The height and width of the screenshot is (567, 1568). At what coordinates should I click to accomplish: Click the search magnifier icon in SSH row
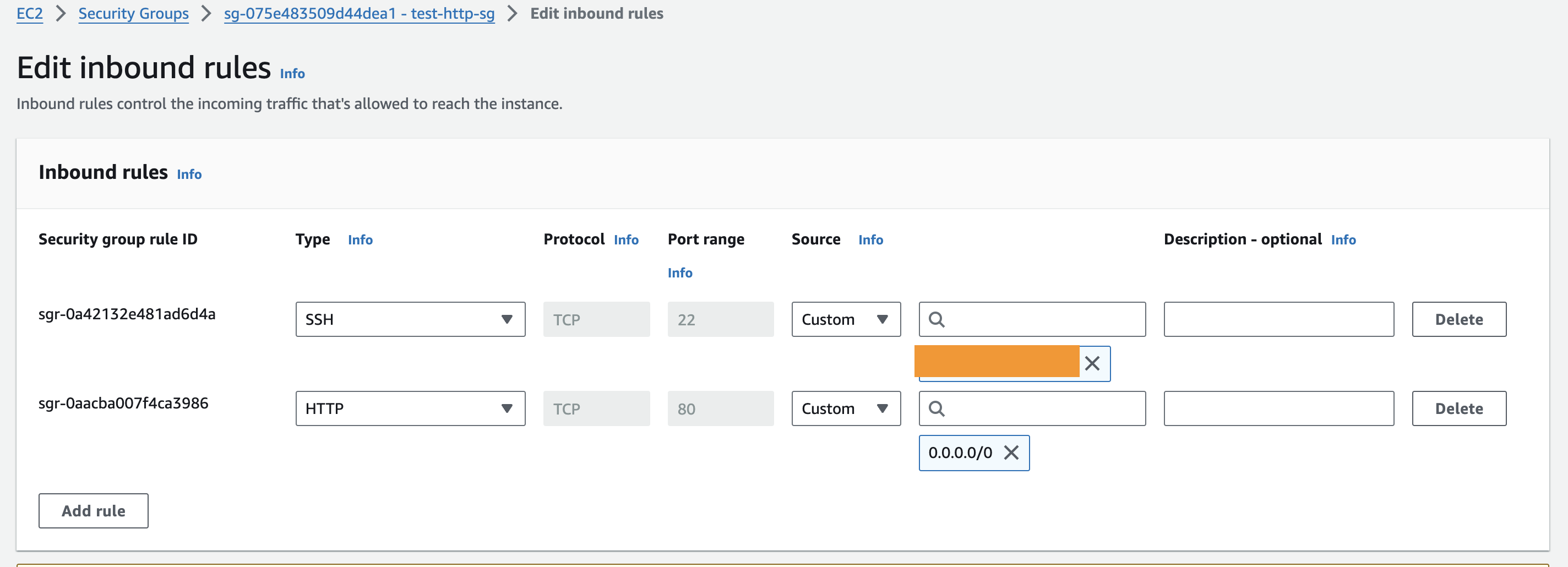coord(937,319)
